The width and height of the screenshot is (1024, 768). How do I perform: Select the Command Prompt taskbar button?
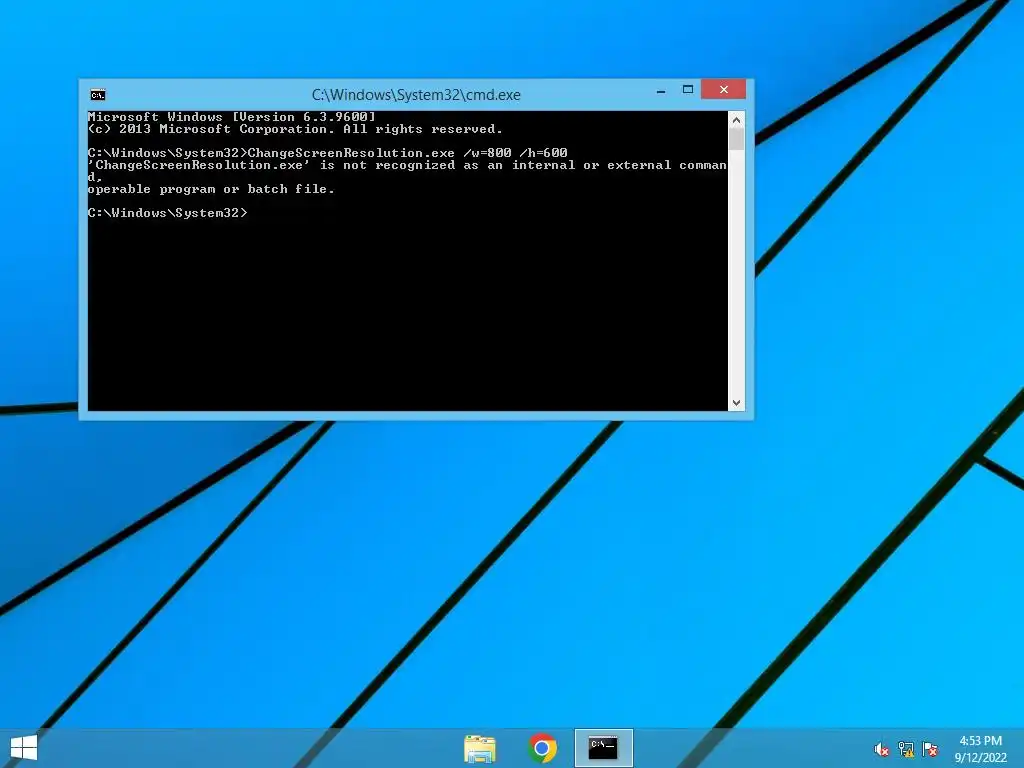pyautogui.click(x=603, y=748)
